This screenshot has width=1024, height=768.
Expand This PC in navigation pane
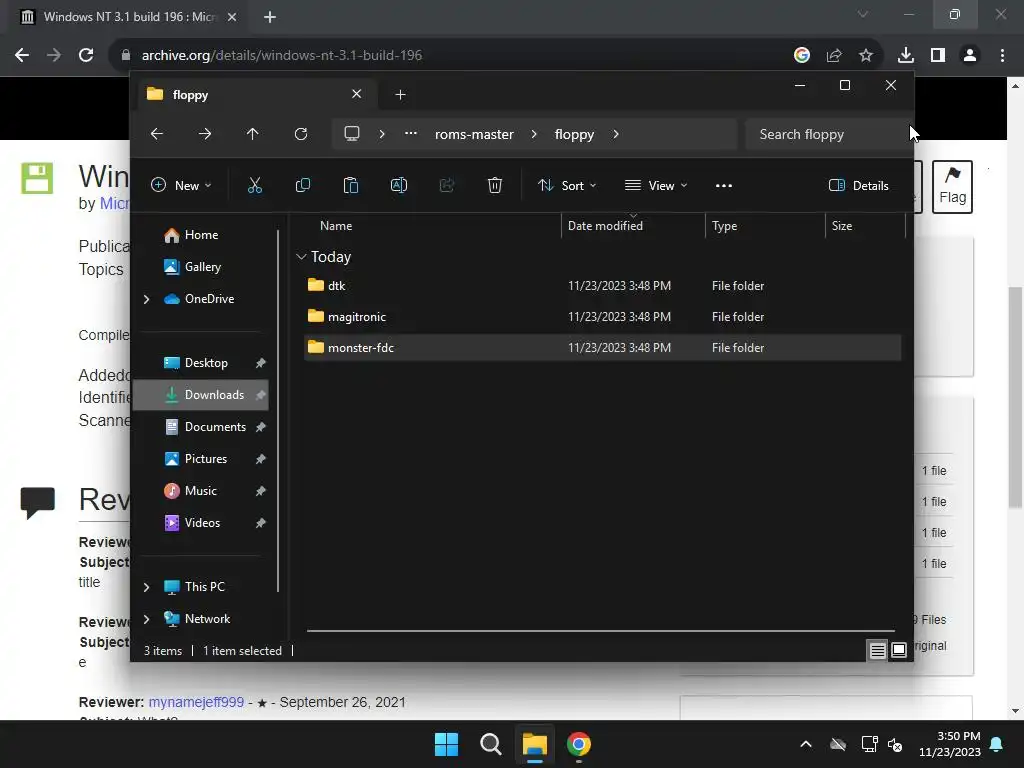tap(146, 587)
